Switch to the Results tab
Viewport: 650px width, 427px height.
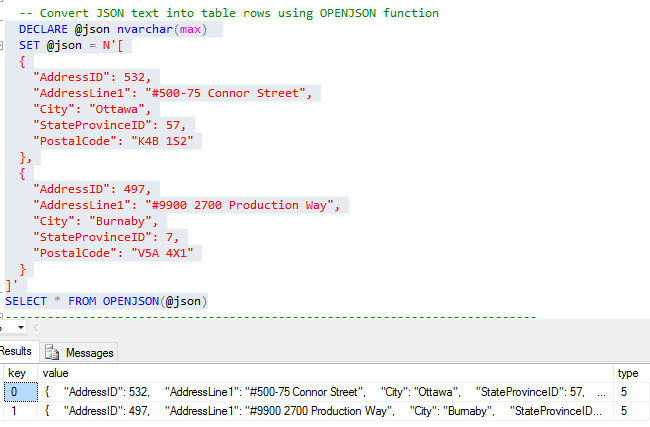[x=16, y=352]
